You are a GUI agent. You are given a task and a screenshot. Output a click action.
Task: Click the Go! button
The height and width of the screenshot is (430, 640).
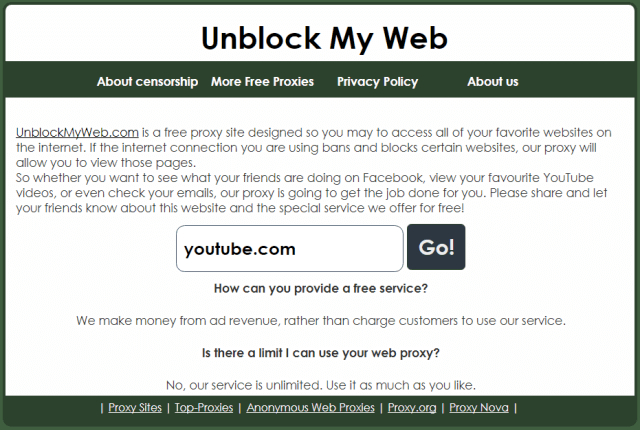(x=436, y=247)
